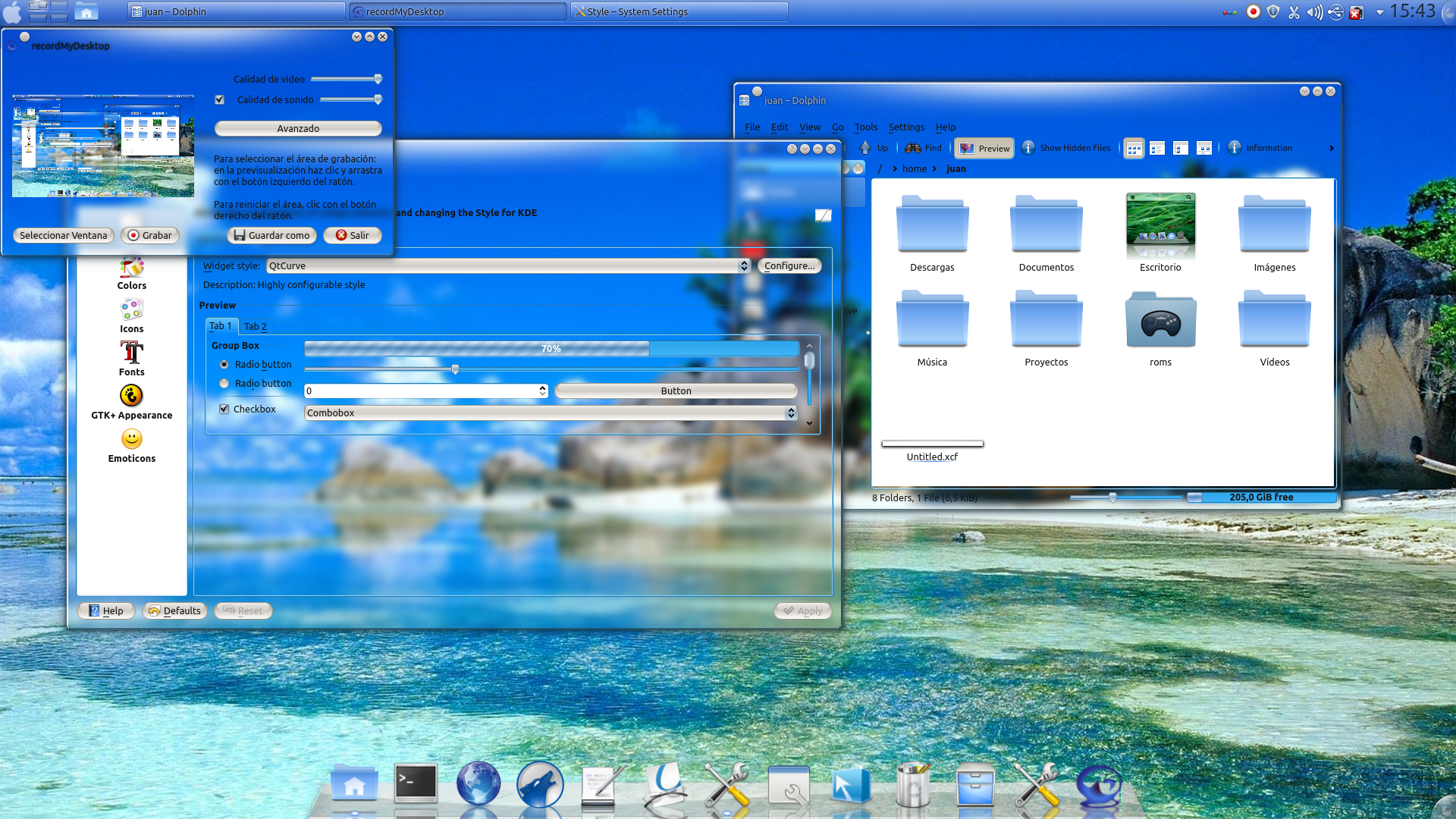The height and width of the screenshot is (819, 1456).
Task: Click the Avanzado button
Action: 298,128
